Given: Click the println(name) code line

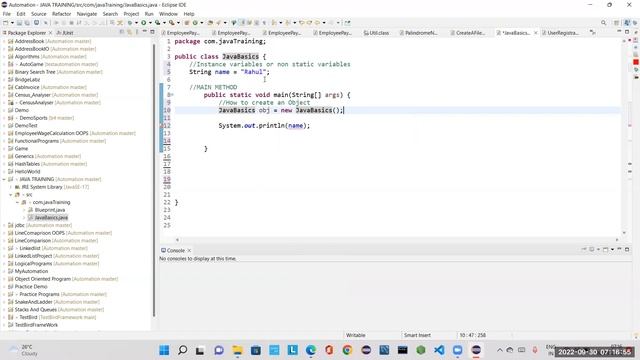Looking at the screenshot, I should pyautogui.click(x=264, y=126).
